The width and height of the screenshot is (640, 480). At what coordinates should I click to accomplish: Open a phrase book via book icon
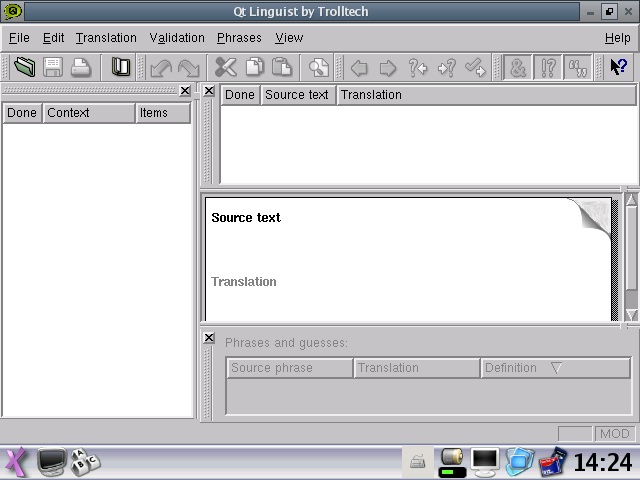[x=121, y=68]
